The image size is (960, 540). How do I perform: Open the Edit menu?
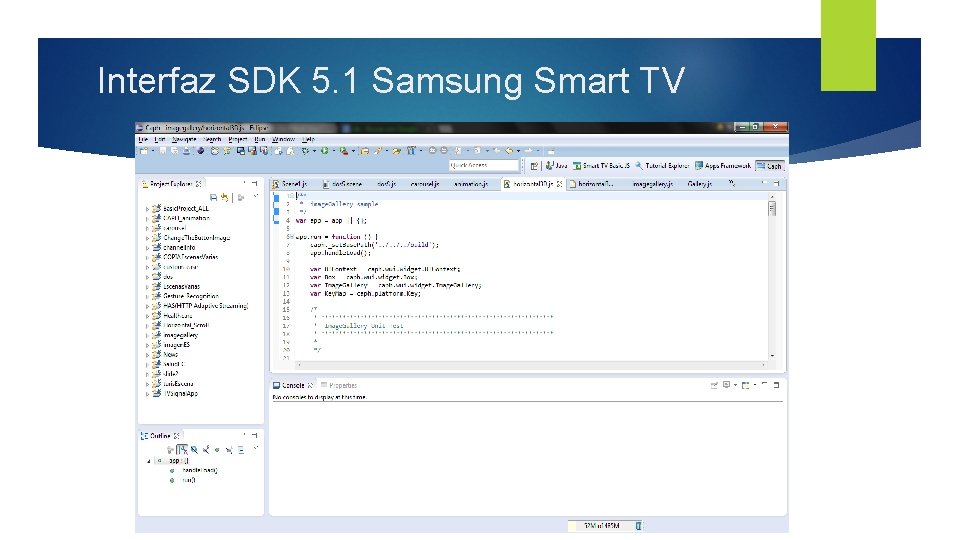160,140
